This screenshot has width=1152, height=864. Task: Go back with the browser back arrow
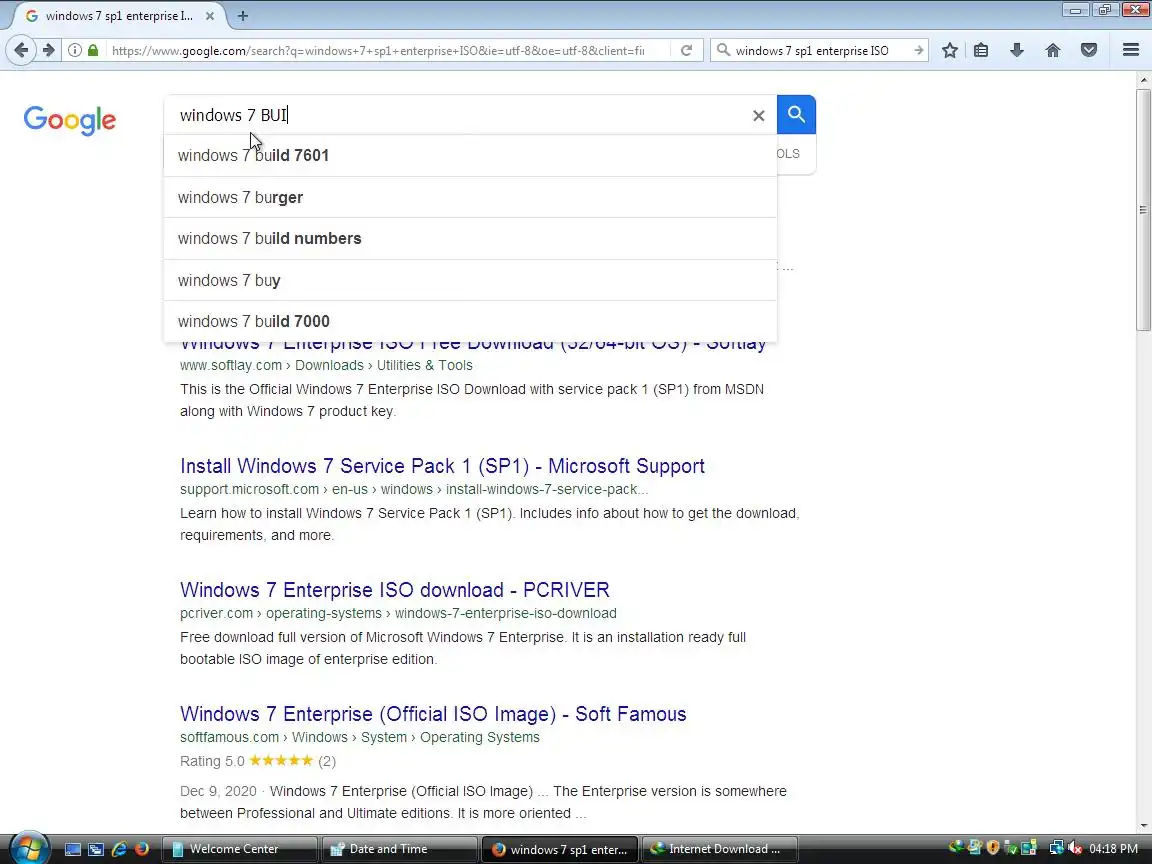(21, 50)
